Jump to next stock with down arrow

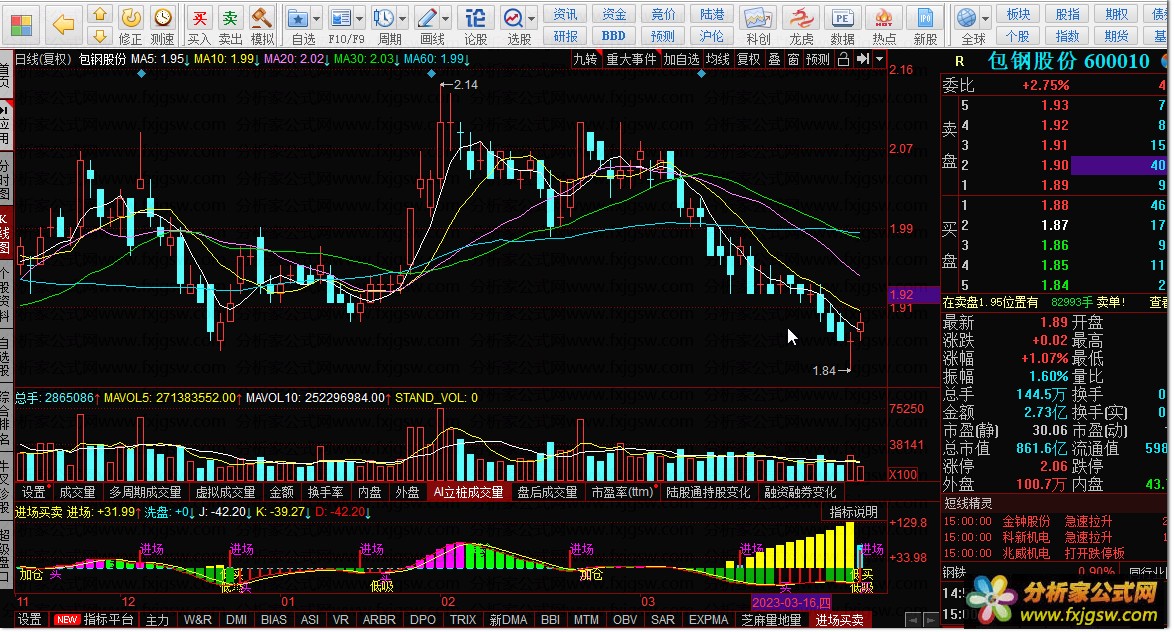pyautogui.click(x=100, y=35)
